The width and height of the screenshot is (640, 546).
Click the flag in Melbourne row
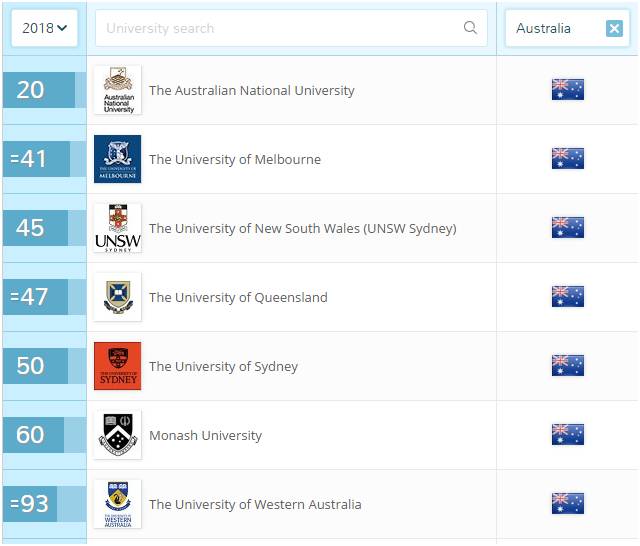tap(567, 158)
